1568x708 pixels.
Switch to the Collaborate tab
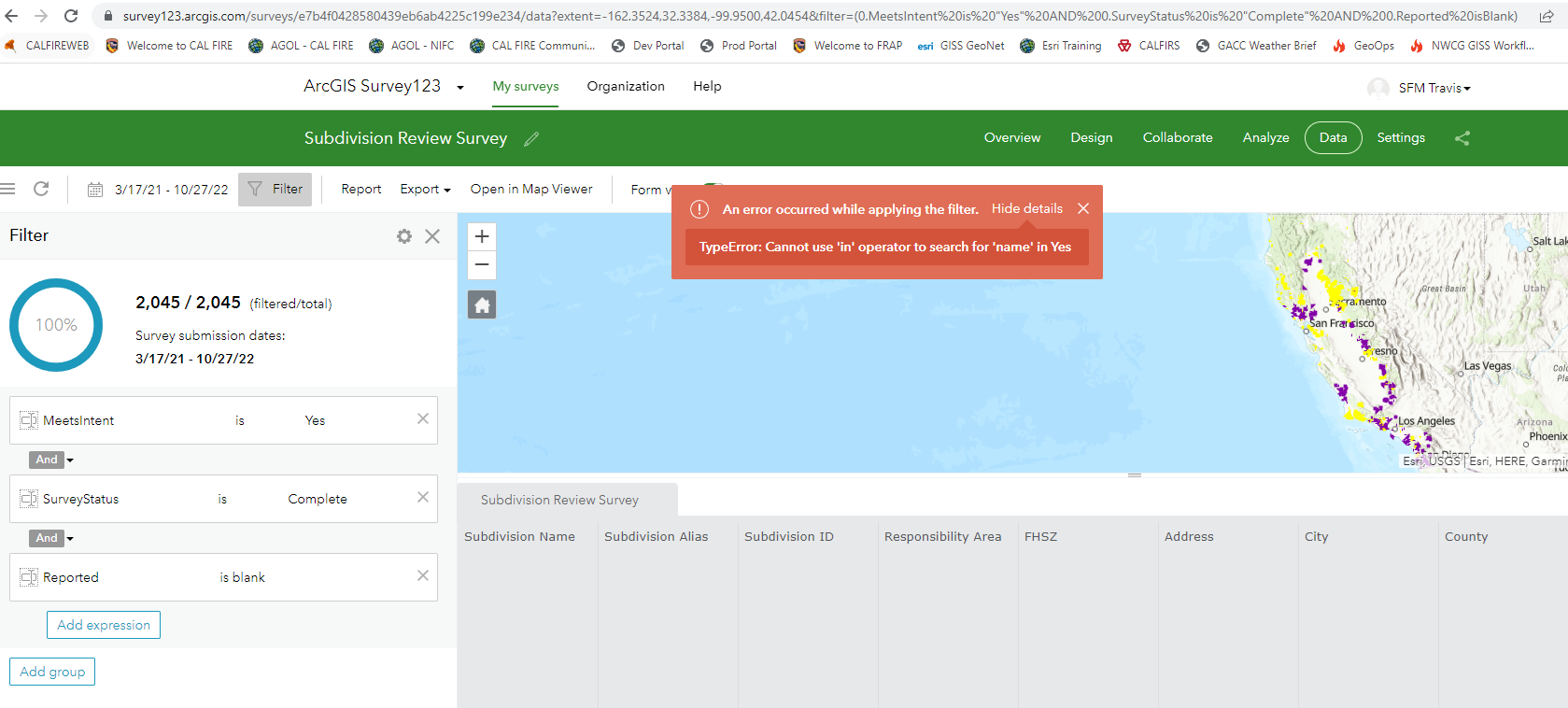[1178, 137]
